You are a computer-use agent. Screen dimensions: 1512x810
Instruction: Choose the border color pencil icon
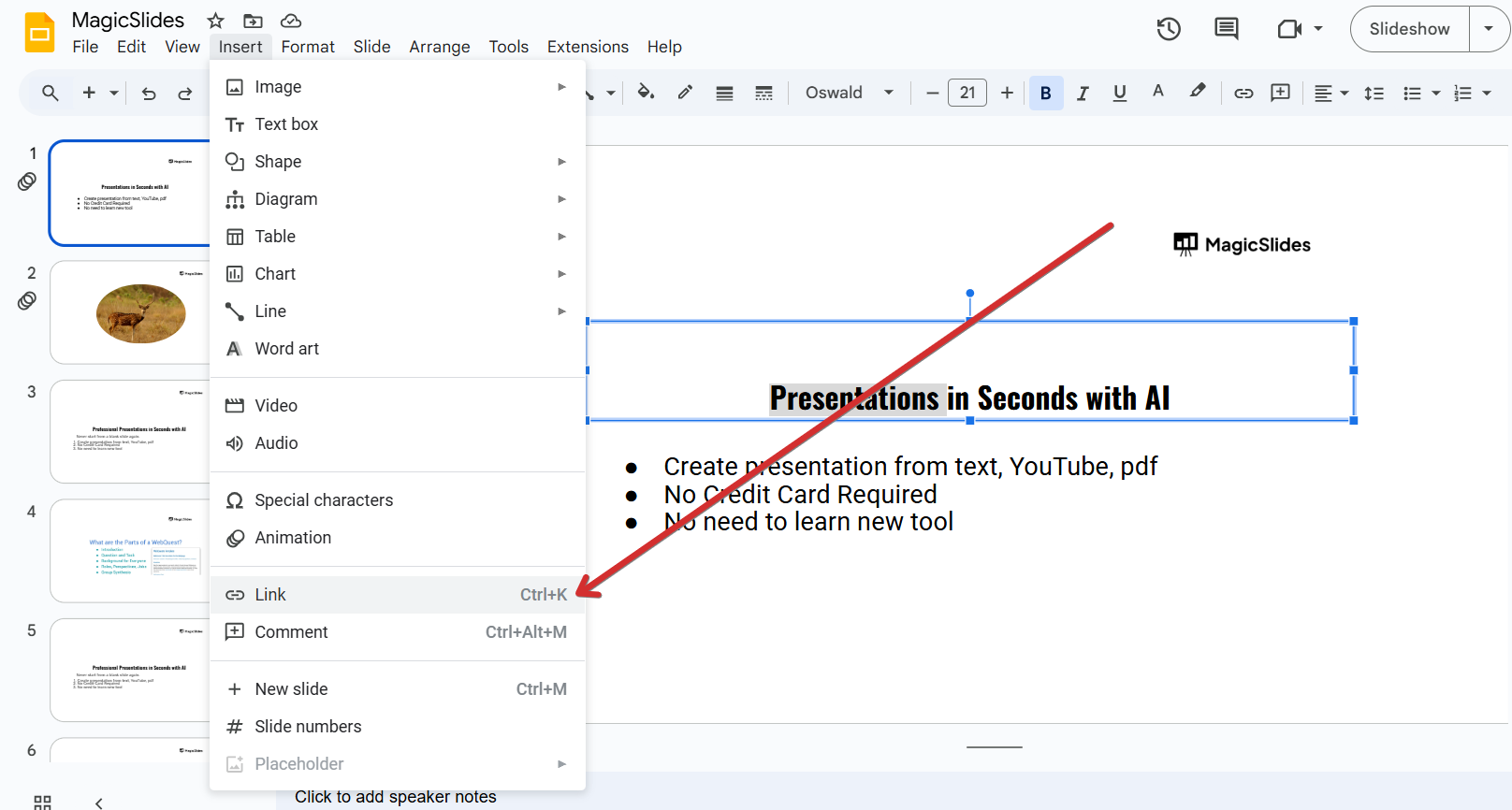point(685,92)
